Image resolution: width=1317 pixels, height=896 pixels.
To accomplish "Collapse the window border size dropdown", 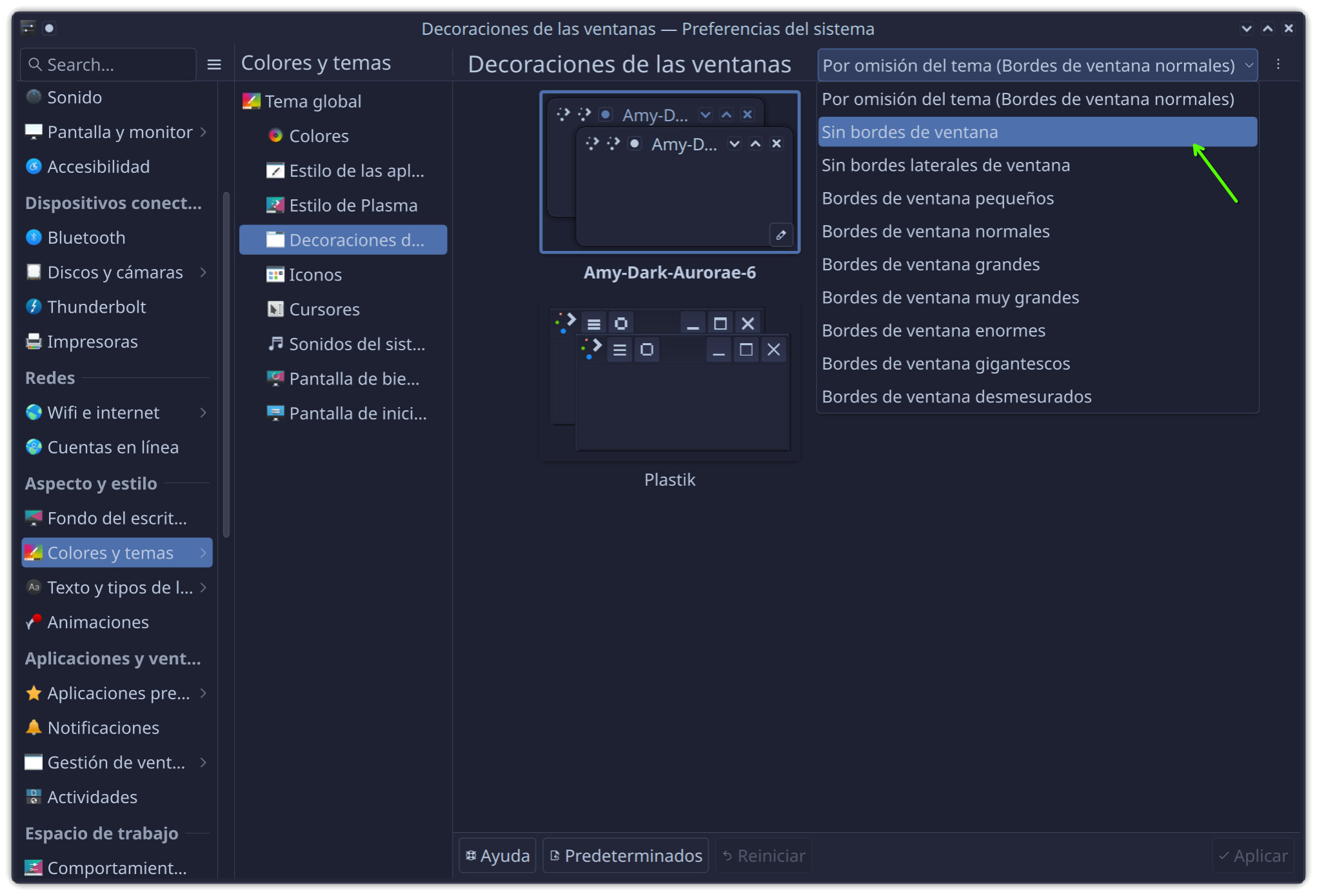I will (x=1249, y=65).
